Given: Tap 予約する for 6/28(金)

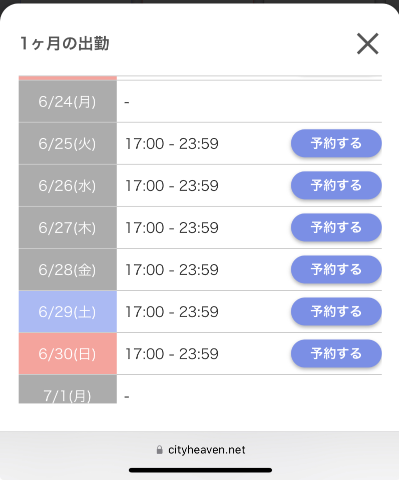Looking at the screenshot, I should tap(336, 269).
